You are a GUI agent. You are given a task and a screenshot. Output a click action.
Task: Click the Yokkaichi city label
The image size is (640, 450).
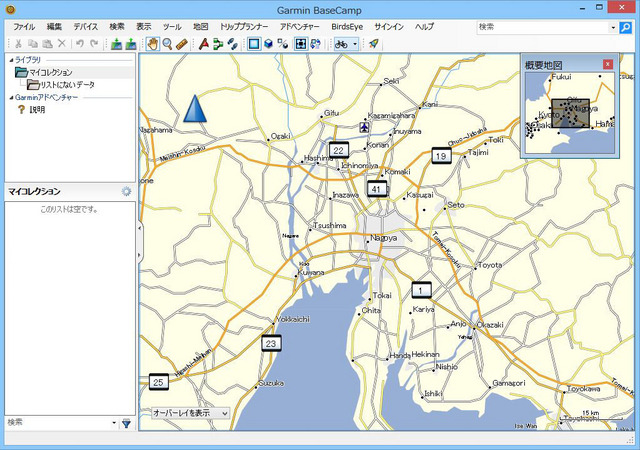(x=293, y=319)
